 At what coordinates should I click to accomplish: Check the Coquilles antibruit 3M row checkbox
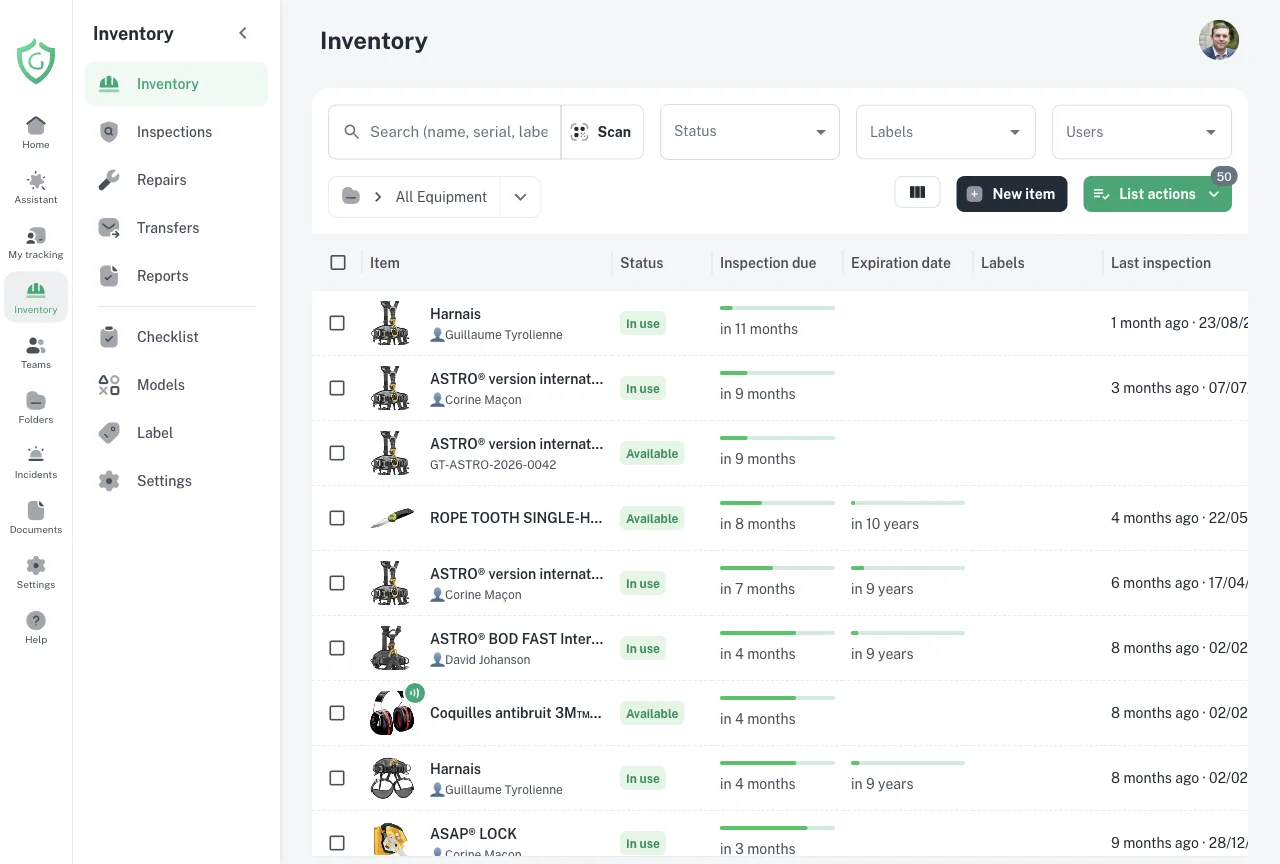pyautogui.click(x=337, y=713)
